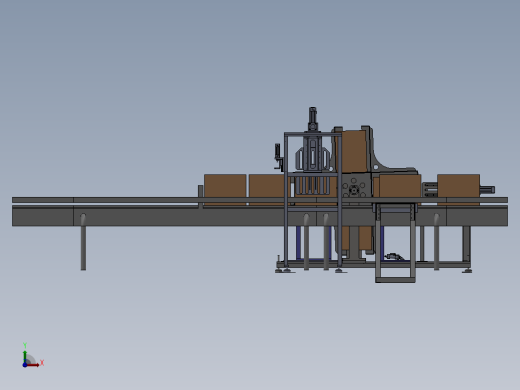The width and height of the screenshot is (520, 390).
Task: Select the thin upper guide rail of the conveyor
Action: point(260,200)
